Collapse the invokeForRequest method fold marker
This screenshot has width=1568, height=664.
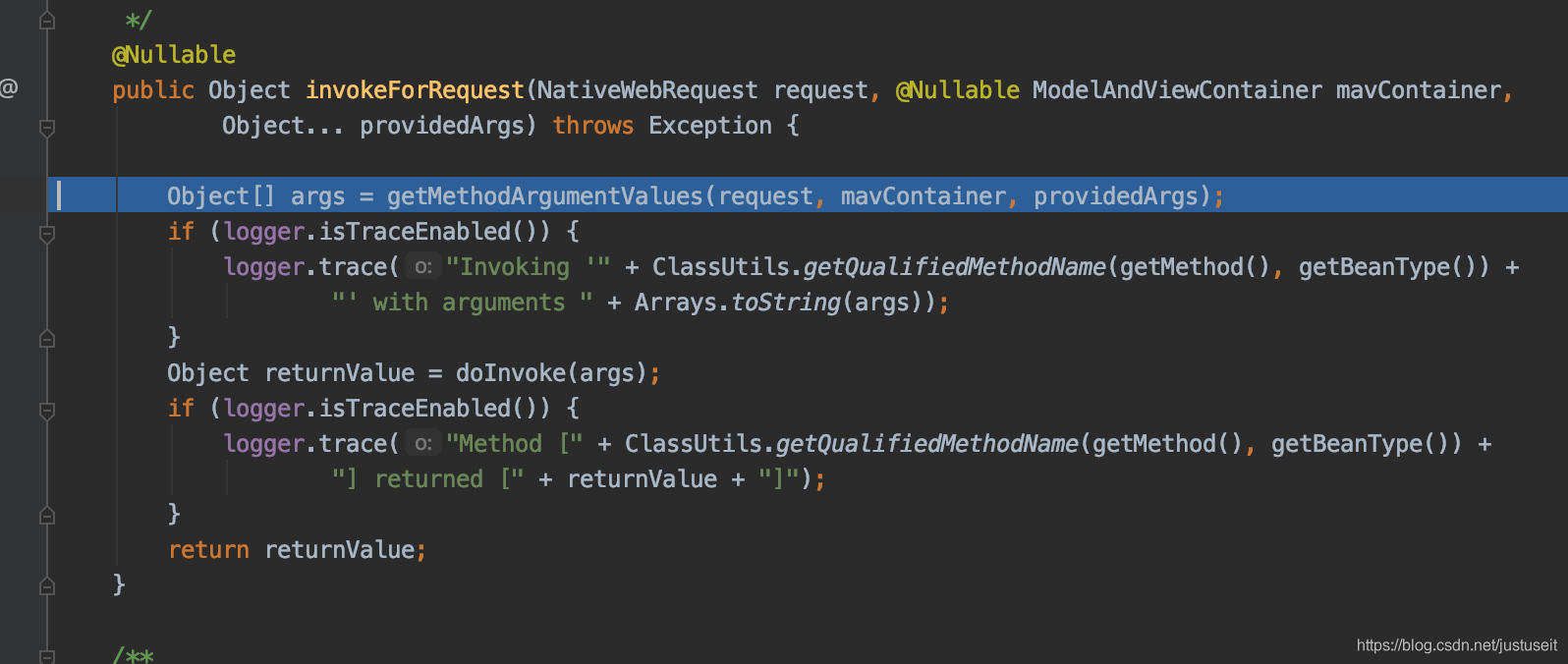47,128
